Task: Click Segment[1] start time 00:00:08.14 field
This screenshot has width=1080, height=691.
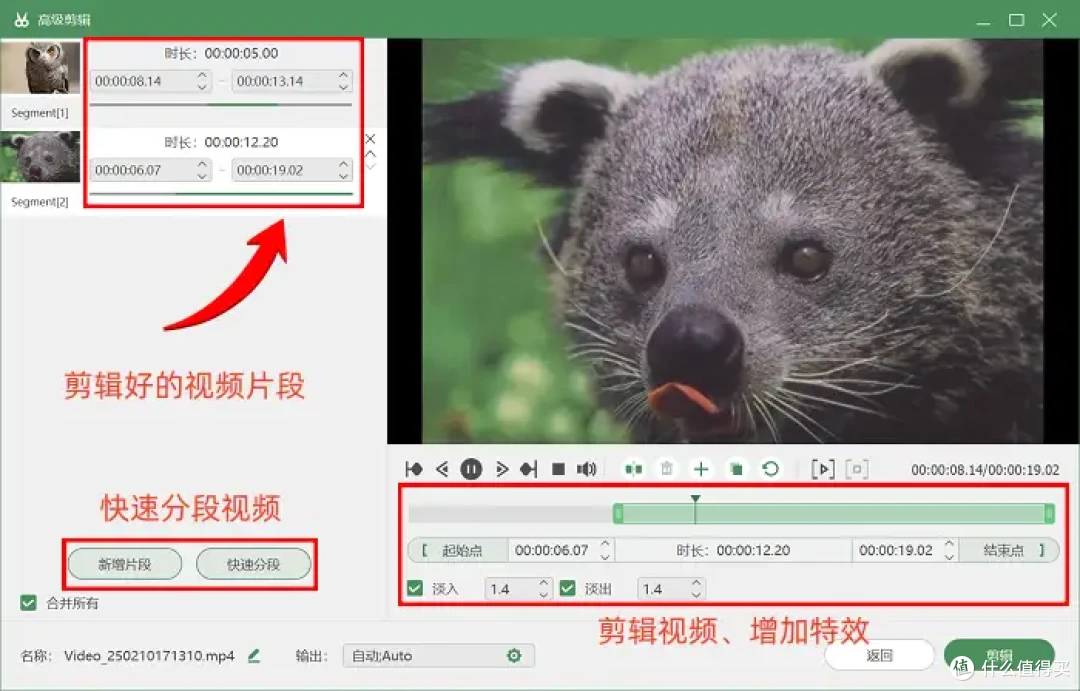Action: click(151, 81)
